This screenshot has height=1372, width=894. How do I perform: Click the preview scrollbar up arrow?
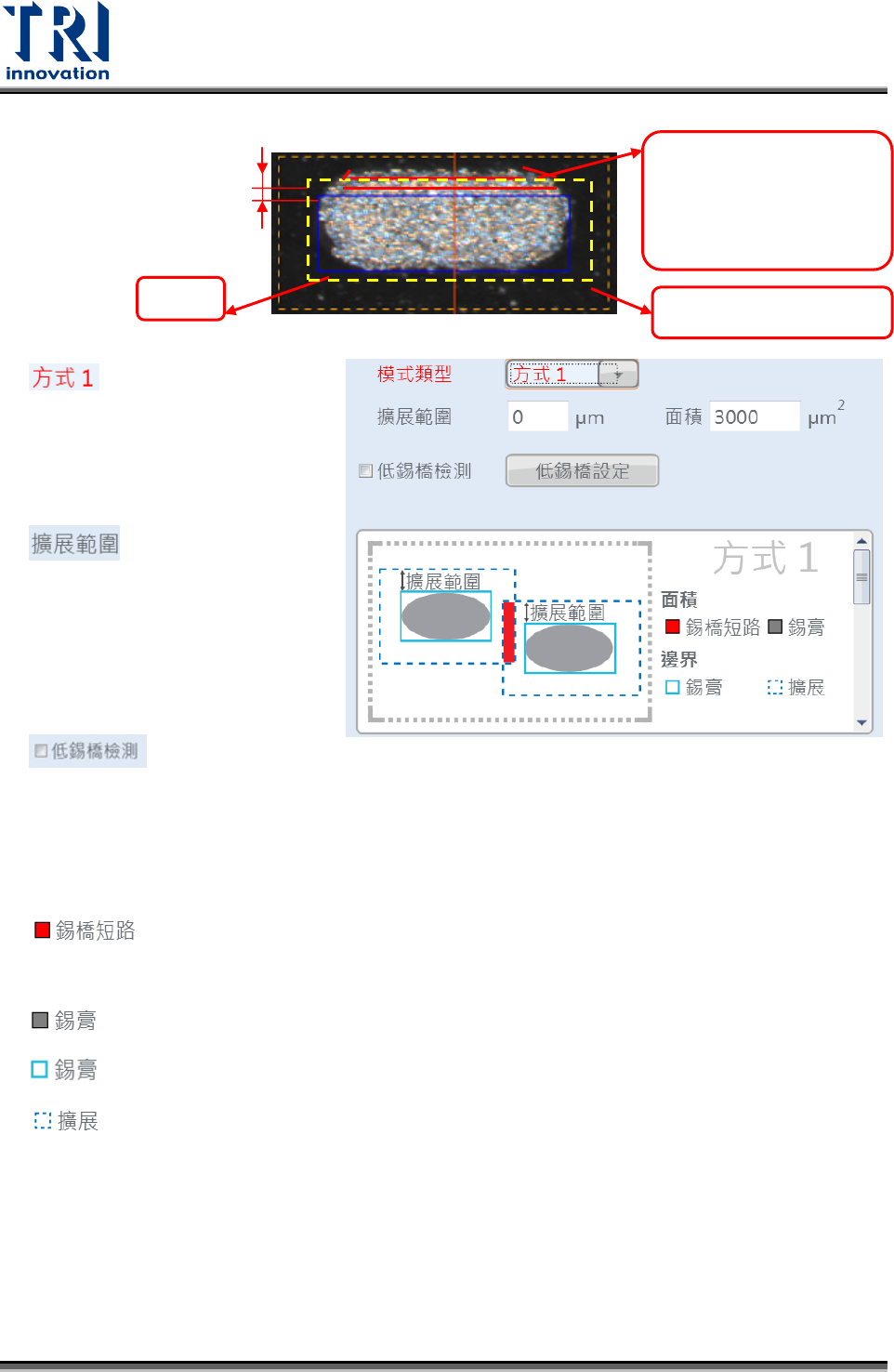(861, 540)
